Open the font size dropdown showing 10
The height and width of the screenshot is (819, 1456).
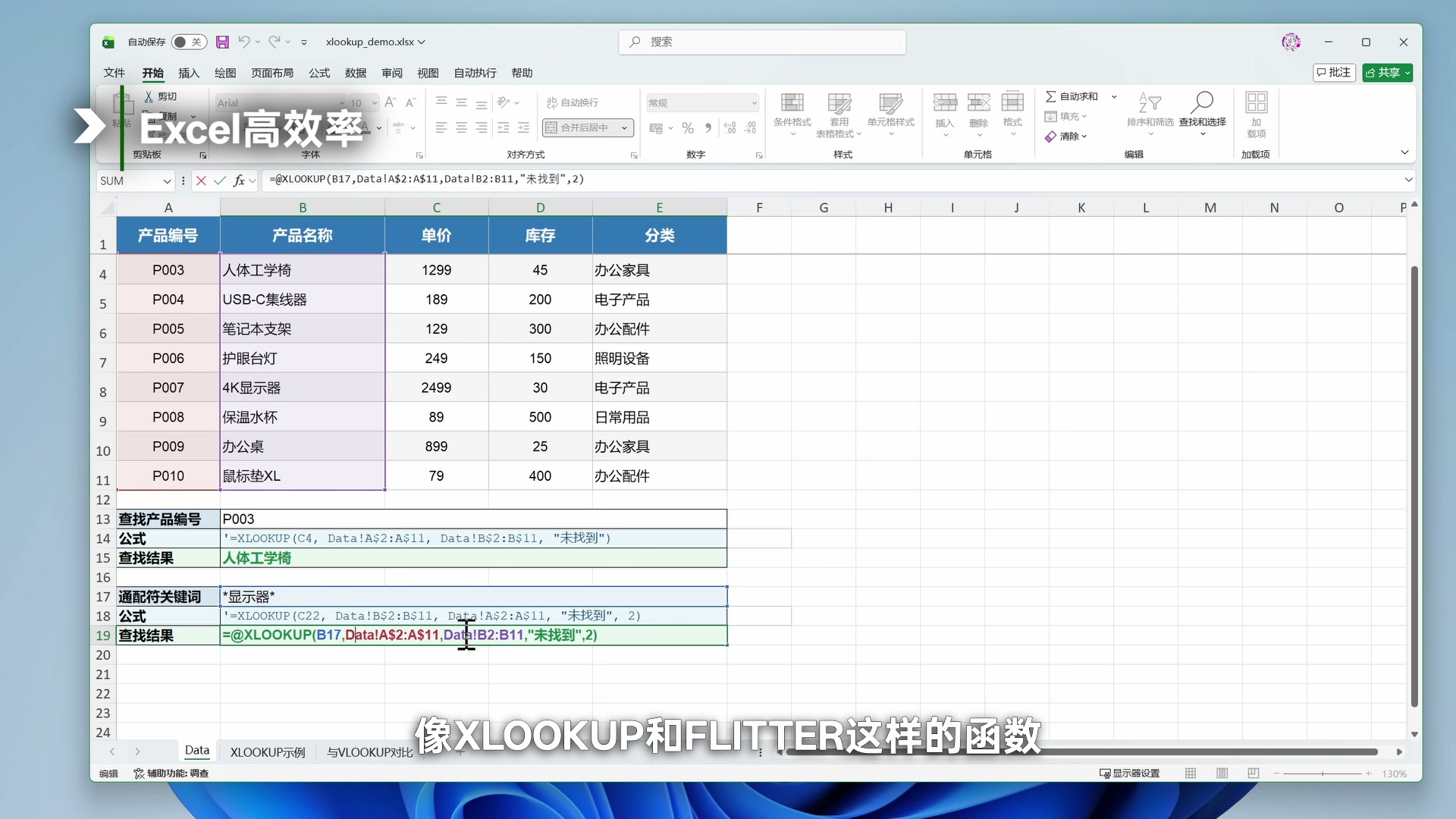(374, 102)
